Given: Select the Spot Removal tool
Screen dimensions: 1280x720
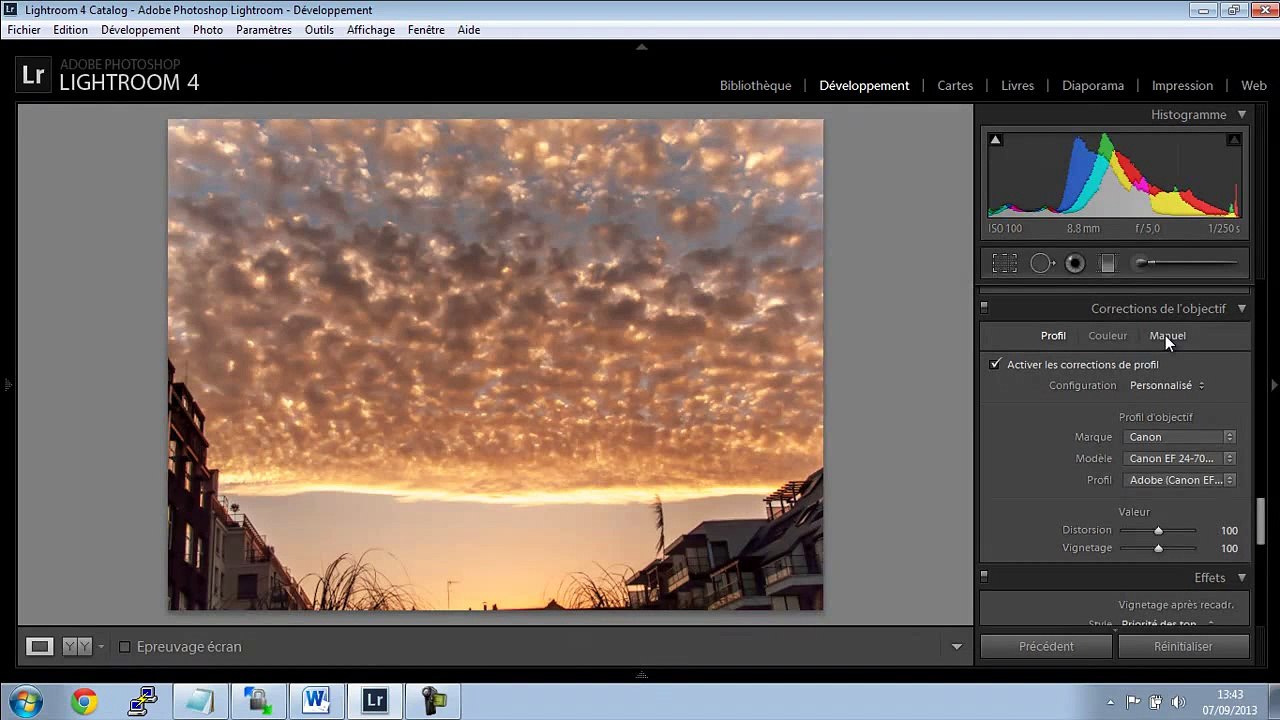Looking at the screenshot, I should coord(1042,263).
